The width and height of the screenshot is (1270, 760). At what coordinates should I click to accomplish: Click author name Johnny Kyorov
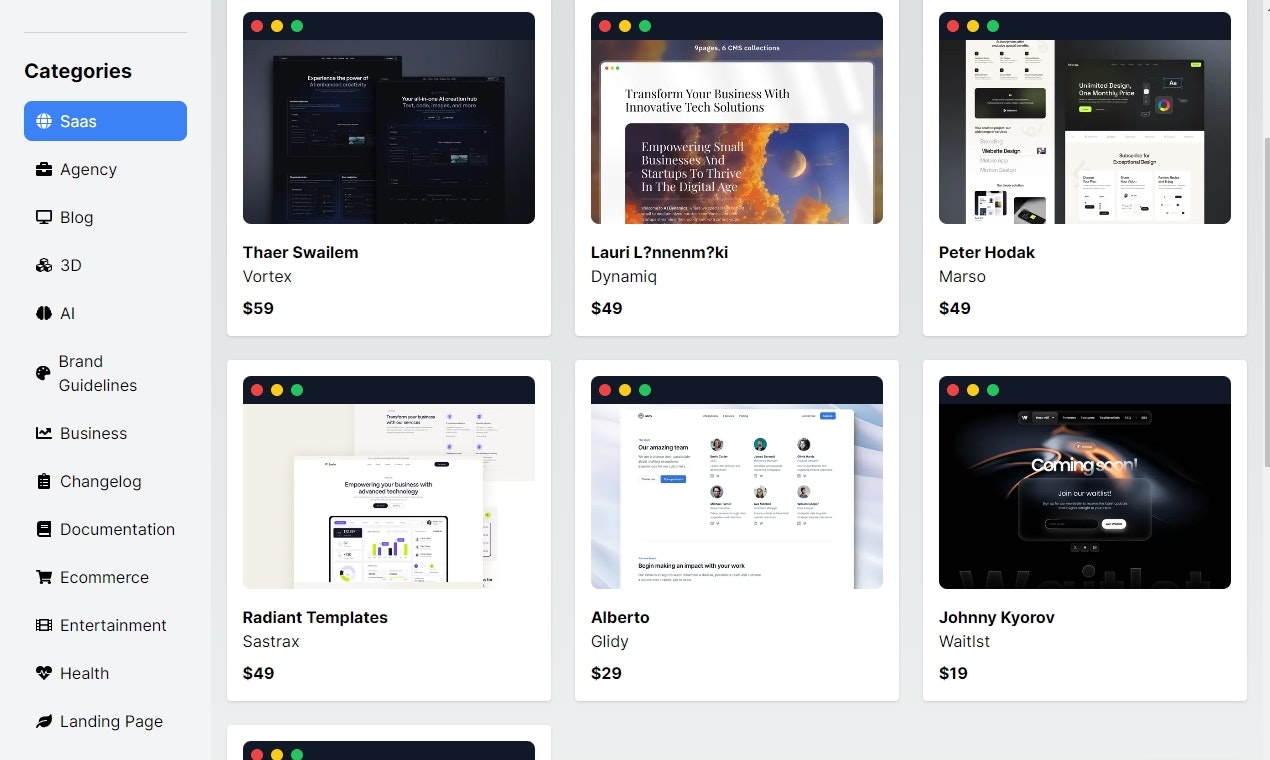click(997, 617)
